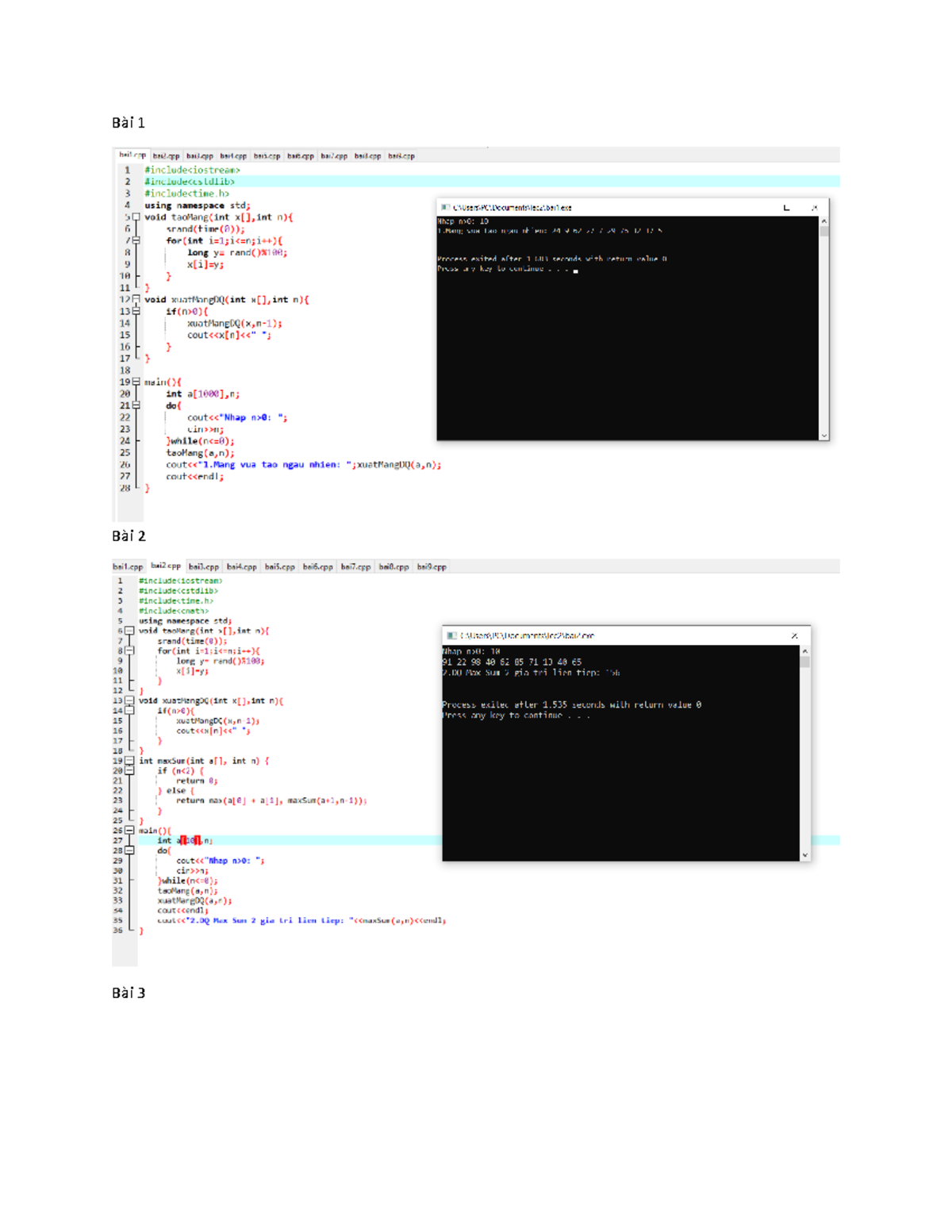Collapse the taoMang function fold in Bài 1 code
952x1232 pixels.
(136, 217)
